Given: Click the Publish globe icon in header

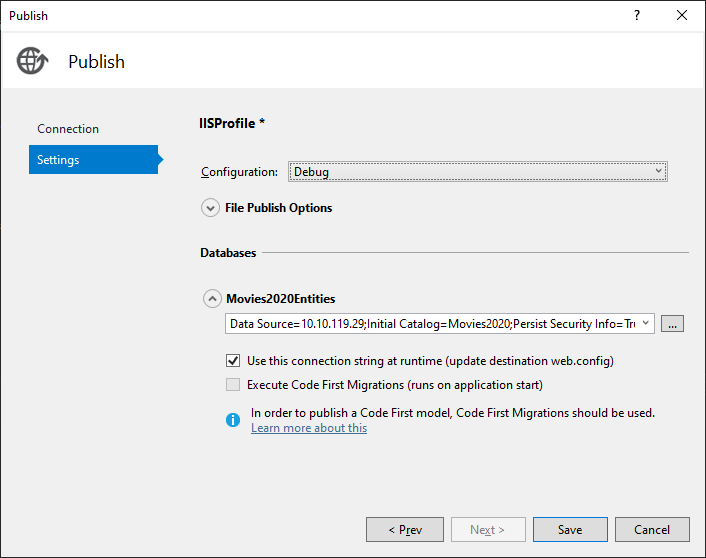Looking at the screenshot, I should pos(32,61).
